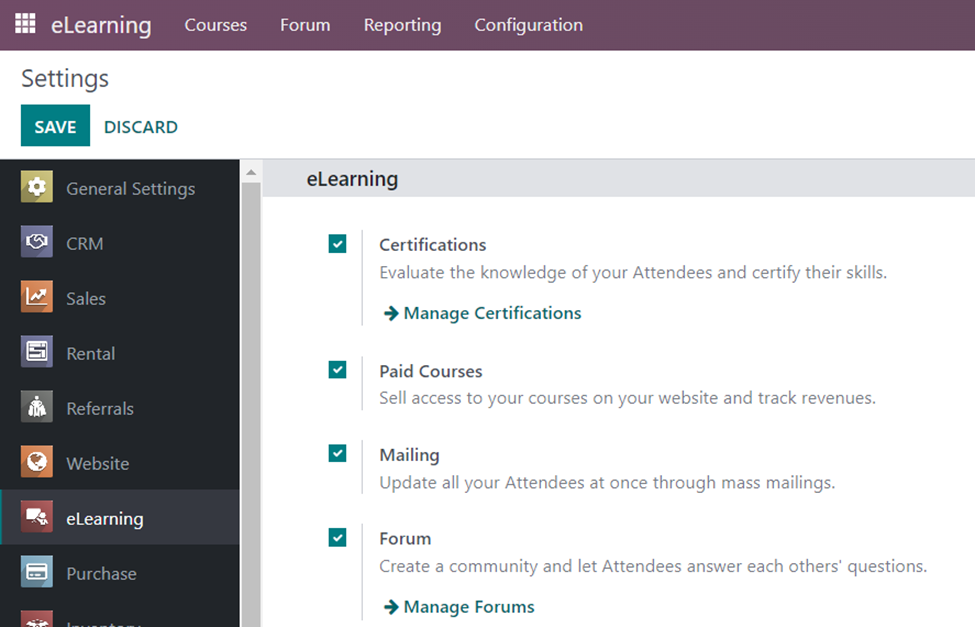
Task: Open the apps grid menu icon
Action: (25, 24)
